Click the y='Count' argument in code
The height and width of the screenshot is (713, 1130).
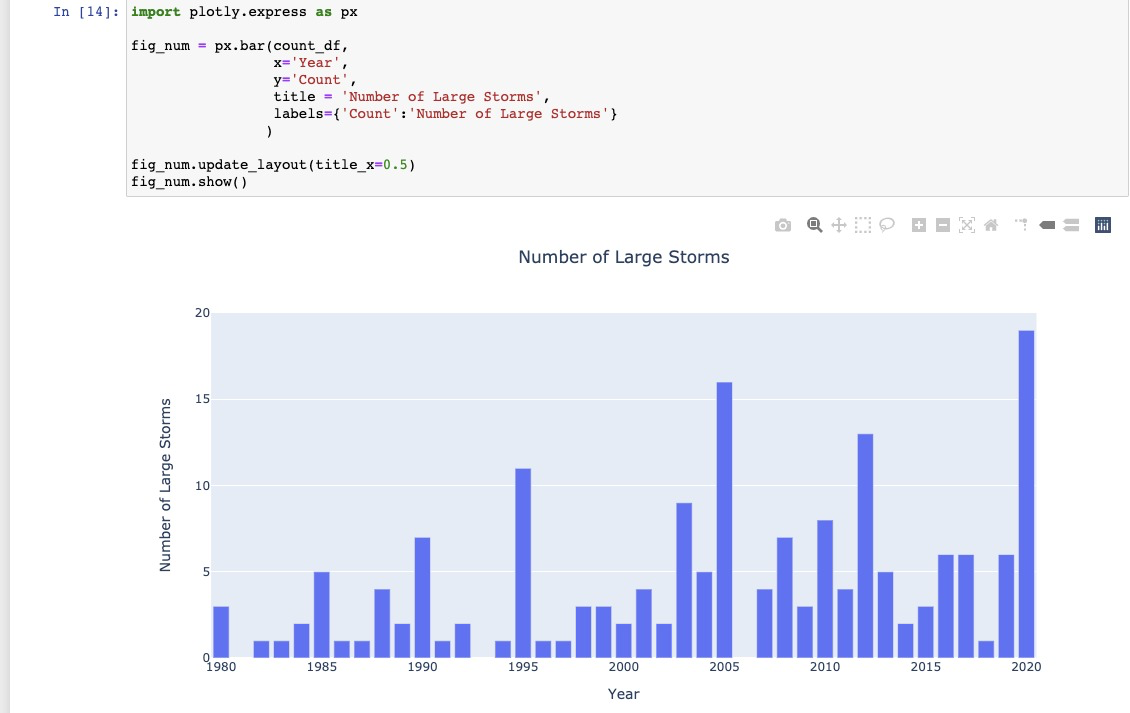point(315,80)
